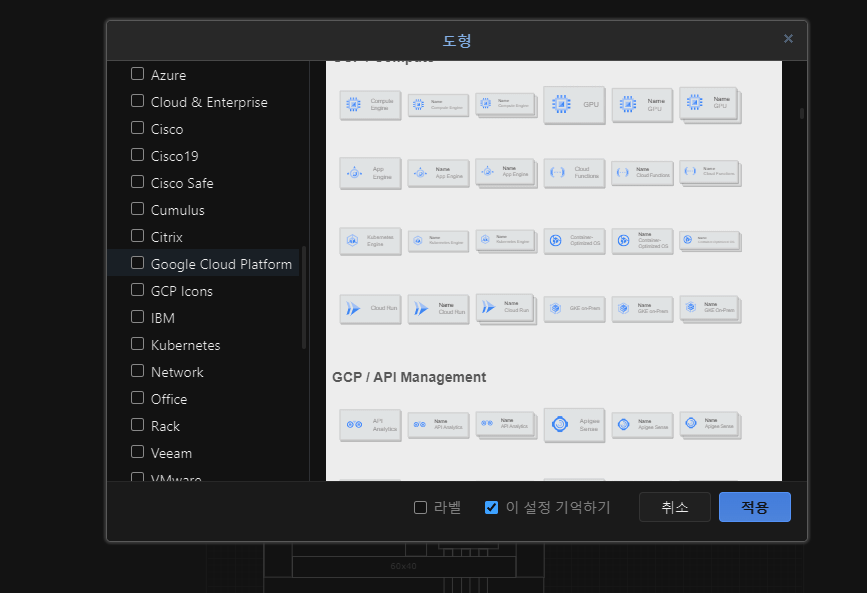Image resolution: width=867 pixels, height=593 pixels.
Task: Apply shapes with the 적용 button
Action: [x=755, y=507]
